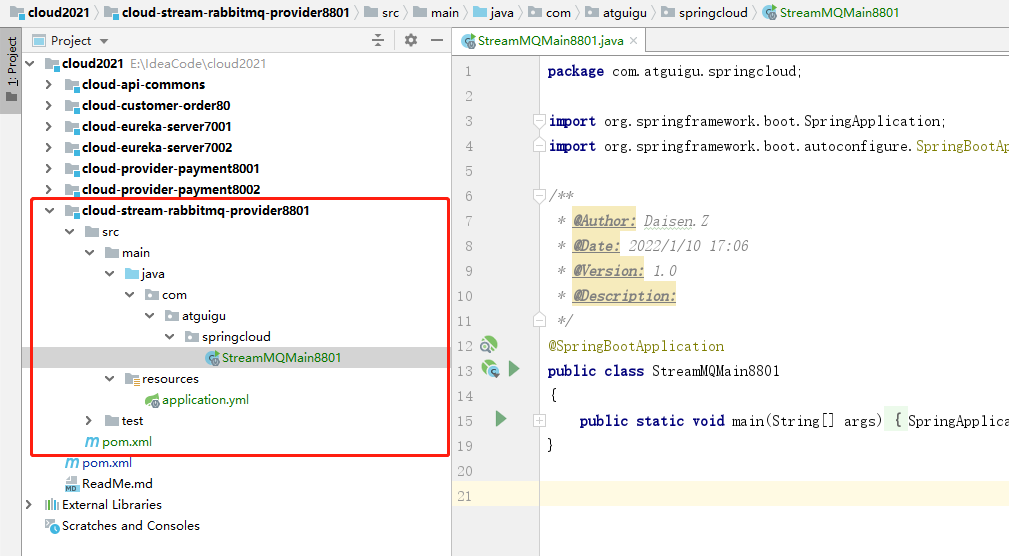Open application.yml in the project tree
1009x556 pixels.
point(205,400)
